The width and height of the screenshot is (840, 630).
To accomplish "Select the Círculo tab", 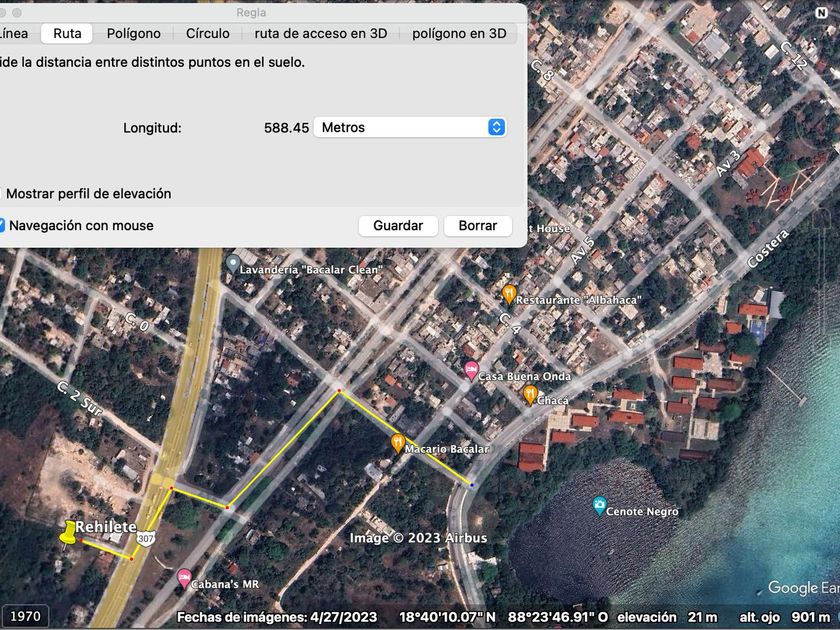I will 207,33.
